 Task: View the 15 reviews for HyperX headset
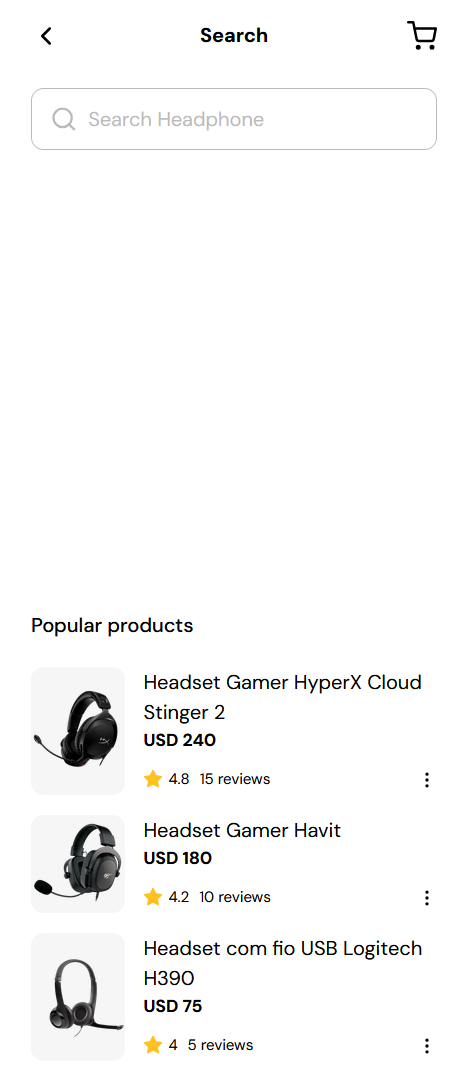coord(235,779)
